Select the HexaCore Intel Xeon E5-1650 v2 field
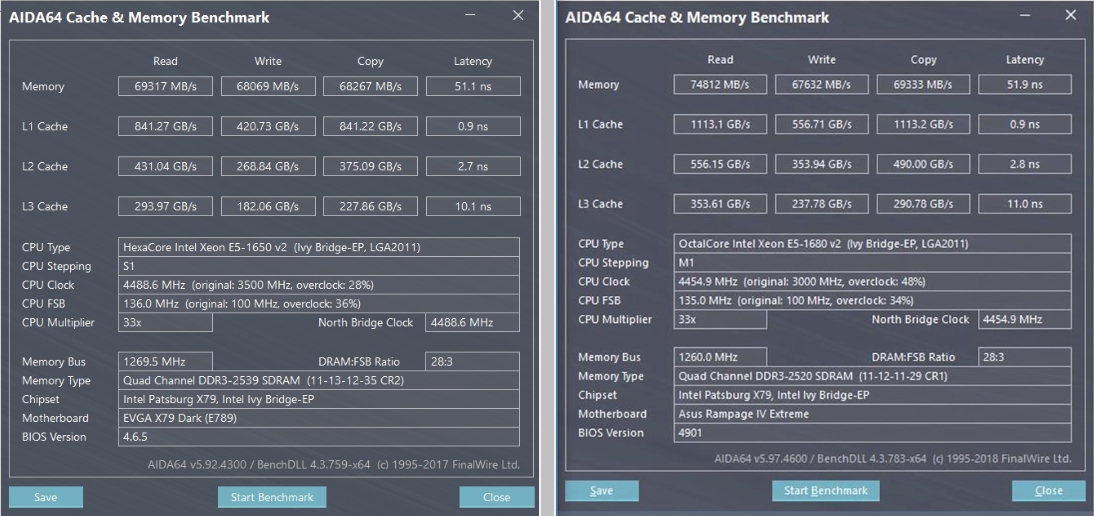Viewport: 1094px width, 516px height. (x=319, y=247)
